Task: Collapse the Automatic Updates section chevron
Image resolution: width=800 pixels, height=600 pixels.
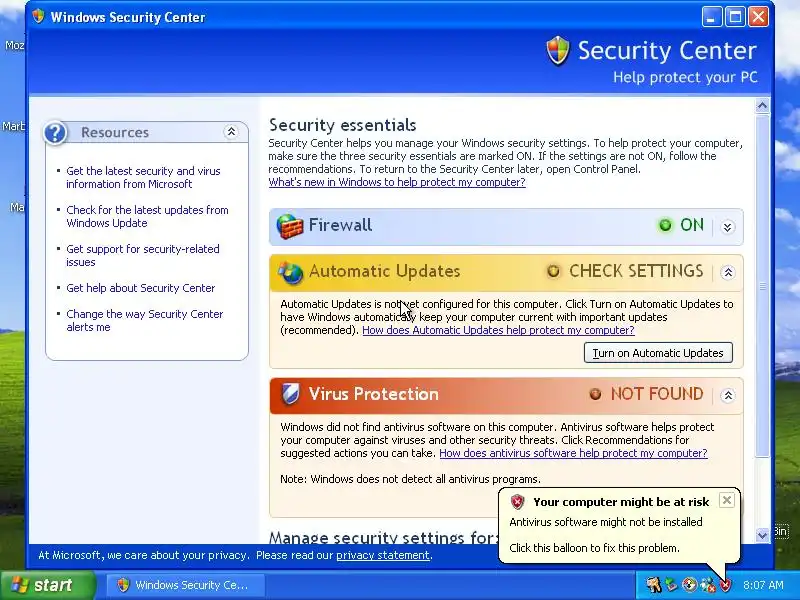Action: tap(728, 272)
